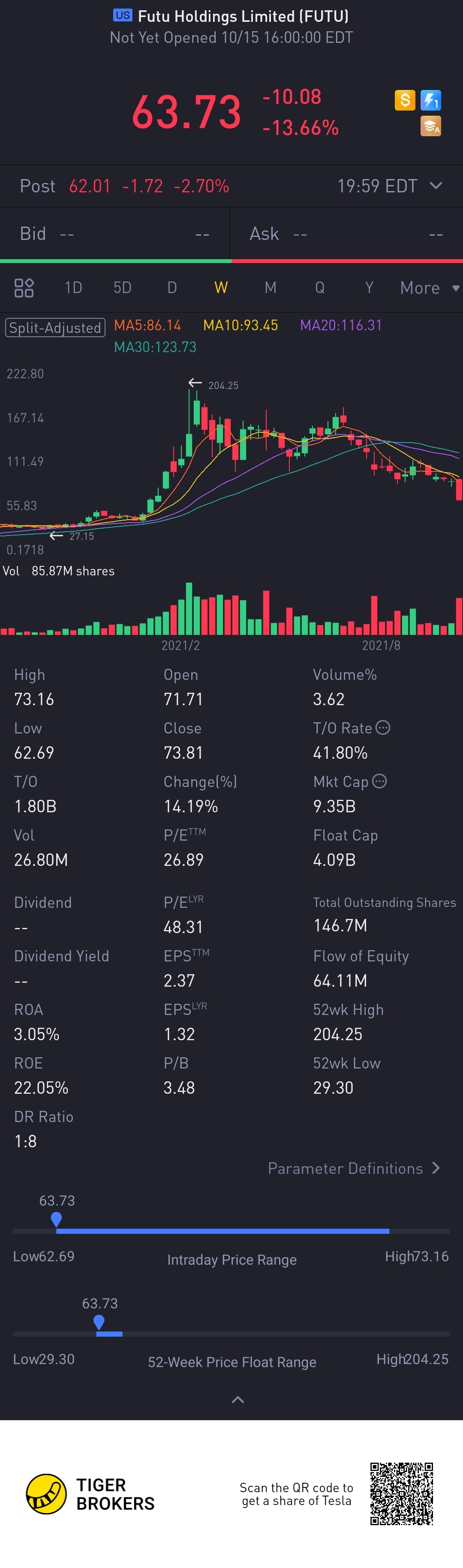Tap the Ask price panel
This screenshot has width=463, height=1568.
point(347,234)
